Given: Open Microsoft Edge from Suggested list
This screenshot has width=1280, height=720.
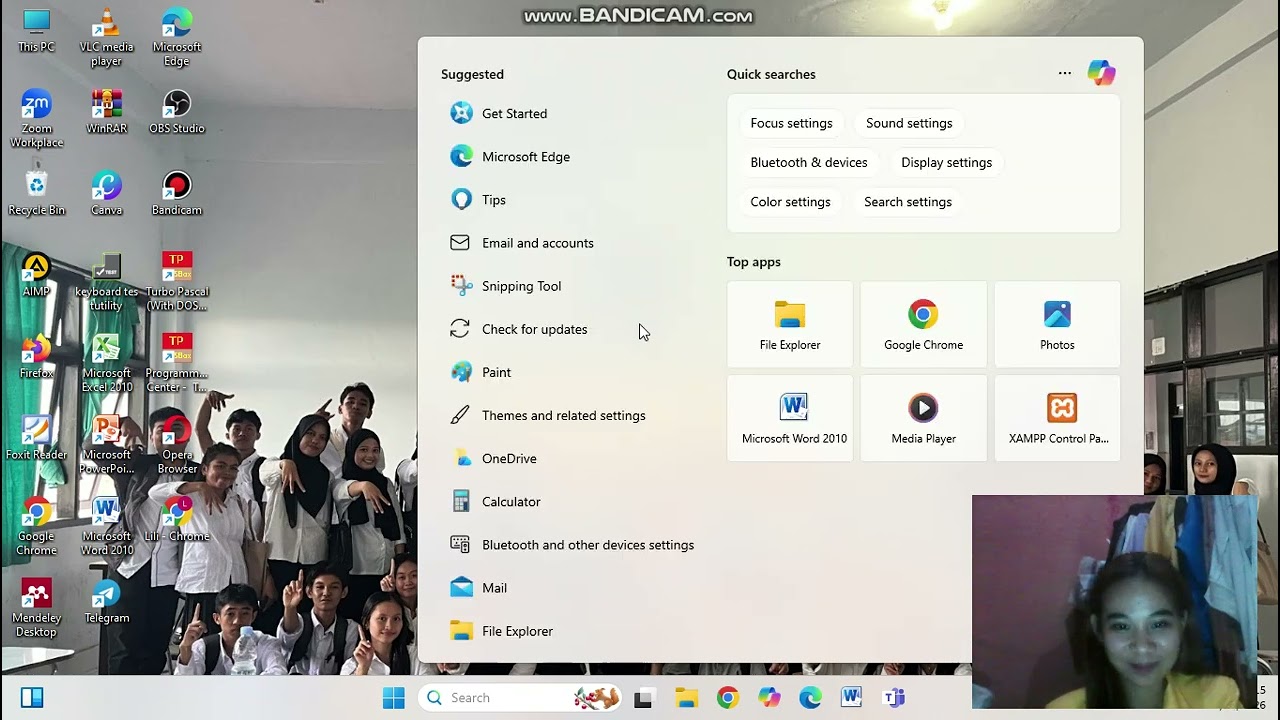Looking at the screenshot, I should pos(570,156).
